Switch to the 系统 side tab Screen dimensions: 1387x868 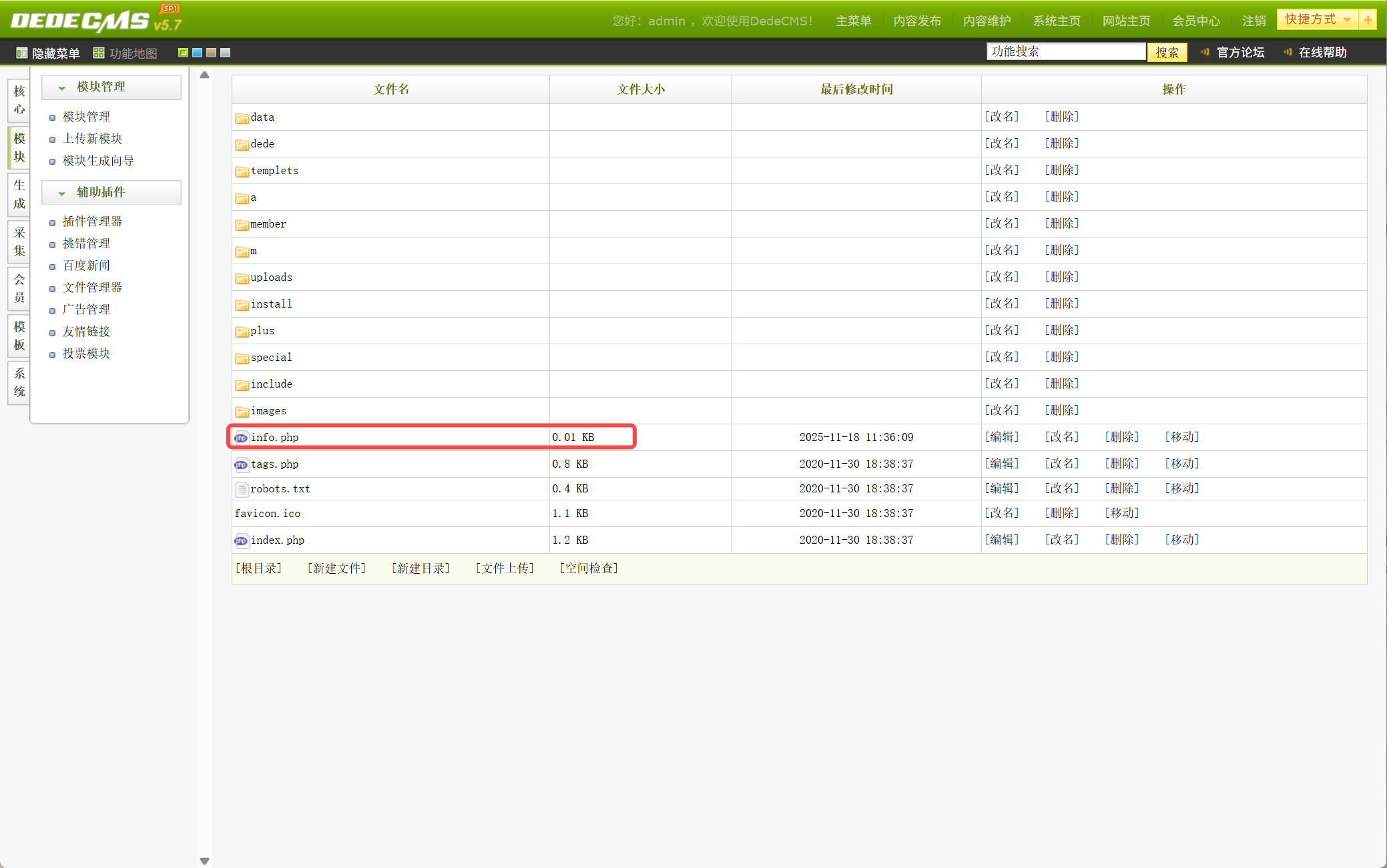(x=19, y=382)
